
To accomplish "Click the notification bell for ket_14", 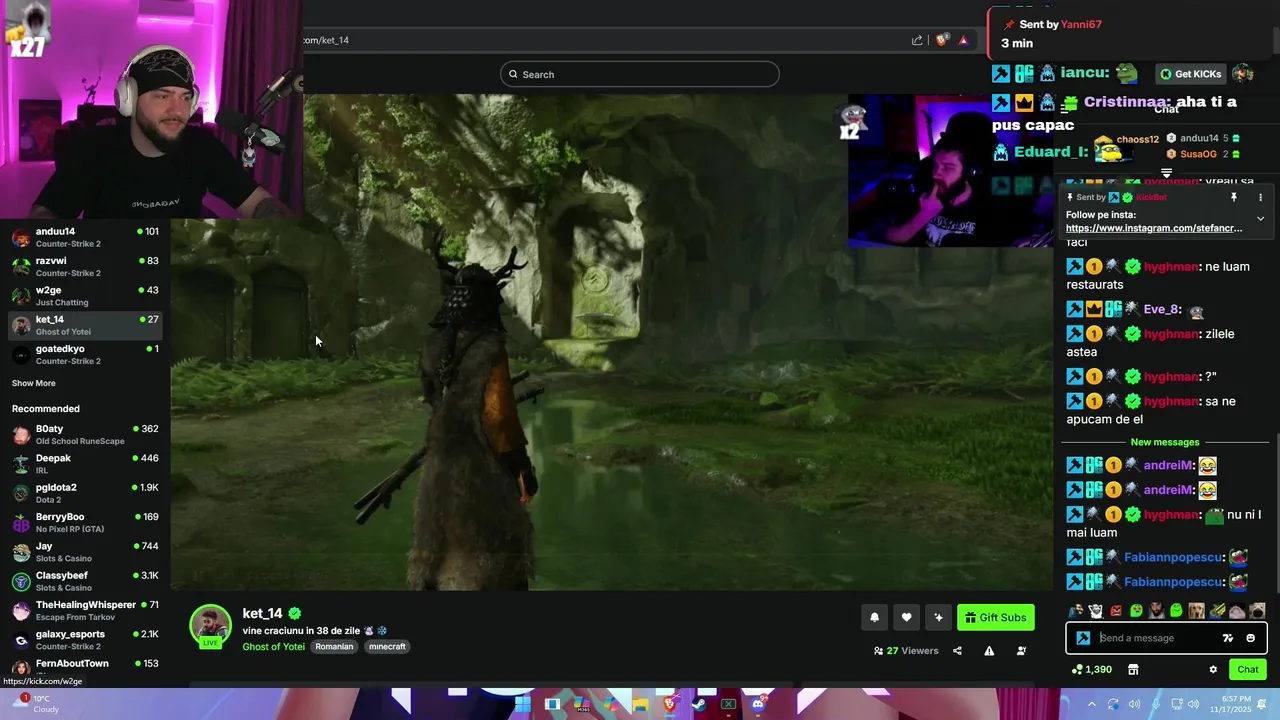I will (x=874, y=617).
